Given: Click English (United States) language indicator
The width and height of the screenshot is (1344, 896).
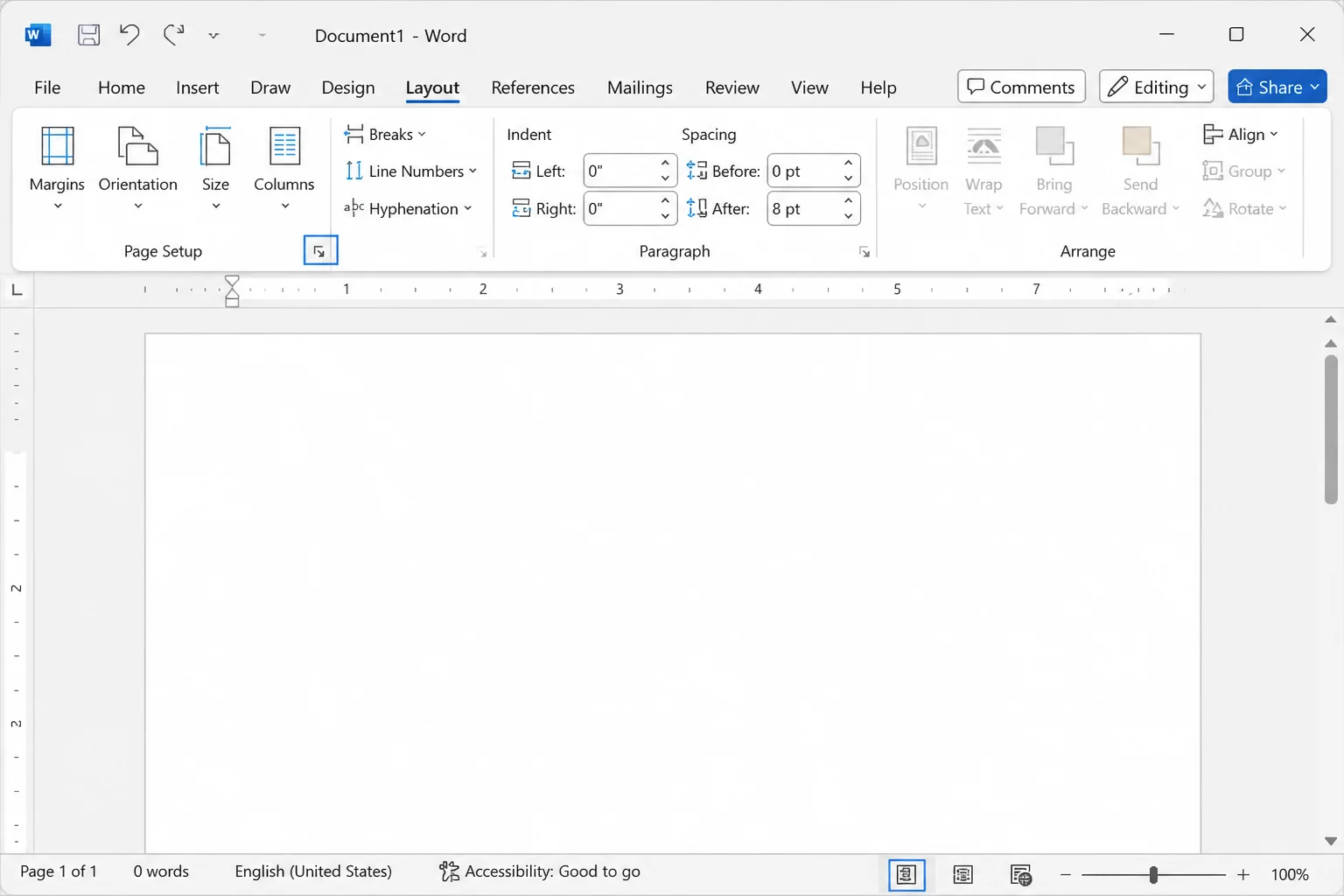Looking at the screenshot, I should coord(313,871).
